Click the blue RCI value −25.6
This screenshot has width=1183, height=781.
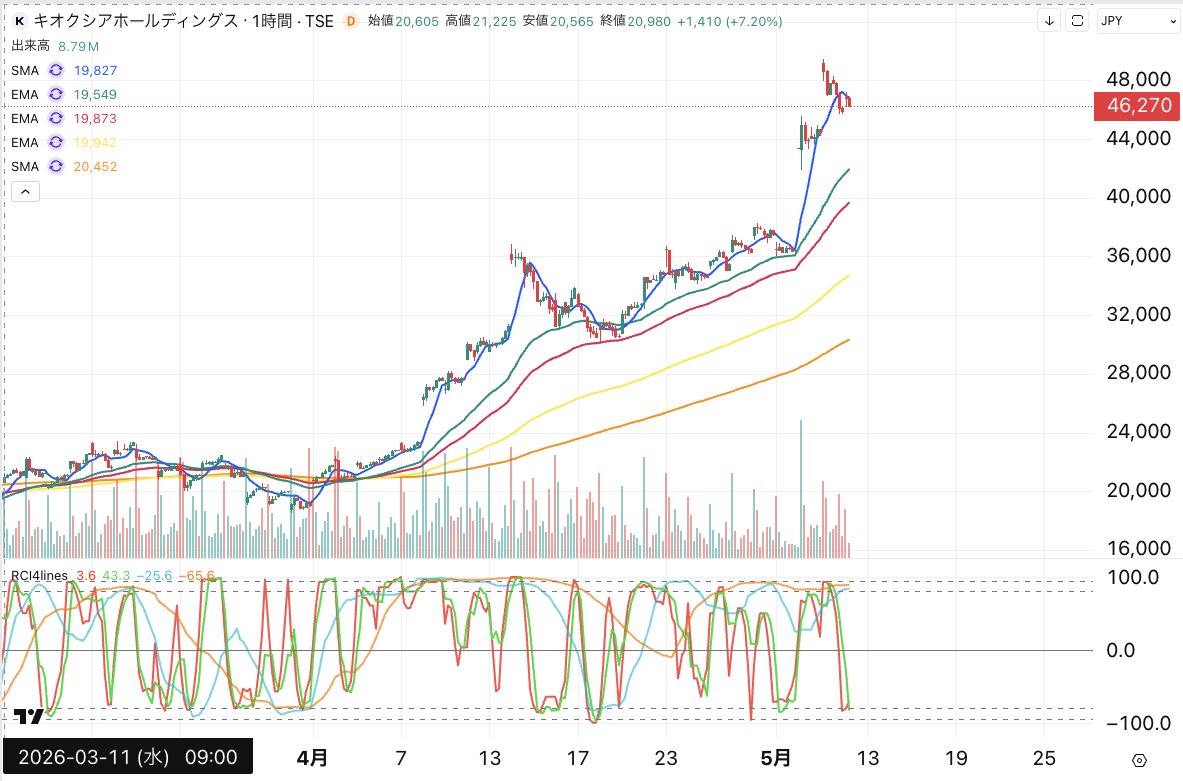point(154,576)
